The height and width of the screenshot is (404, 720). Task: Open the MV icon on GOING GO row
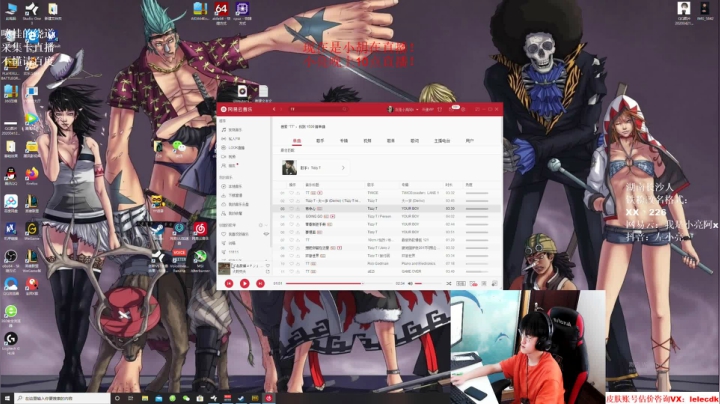click(332, 216)
